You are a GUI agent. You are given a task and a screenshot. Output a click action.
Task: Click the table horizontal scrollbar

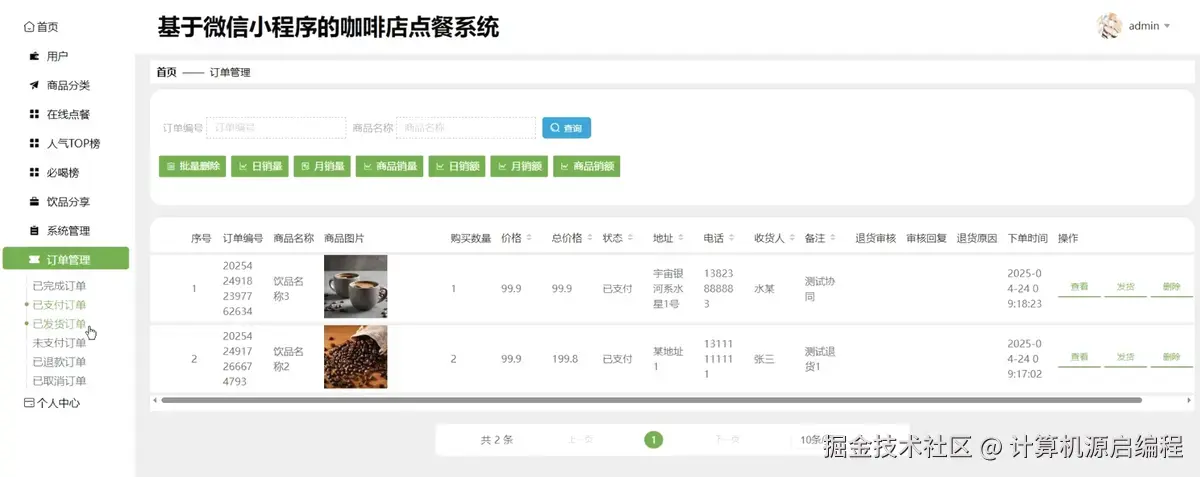click(x=650, y=400)
